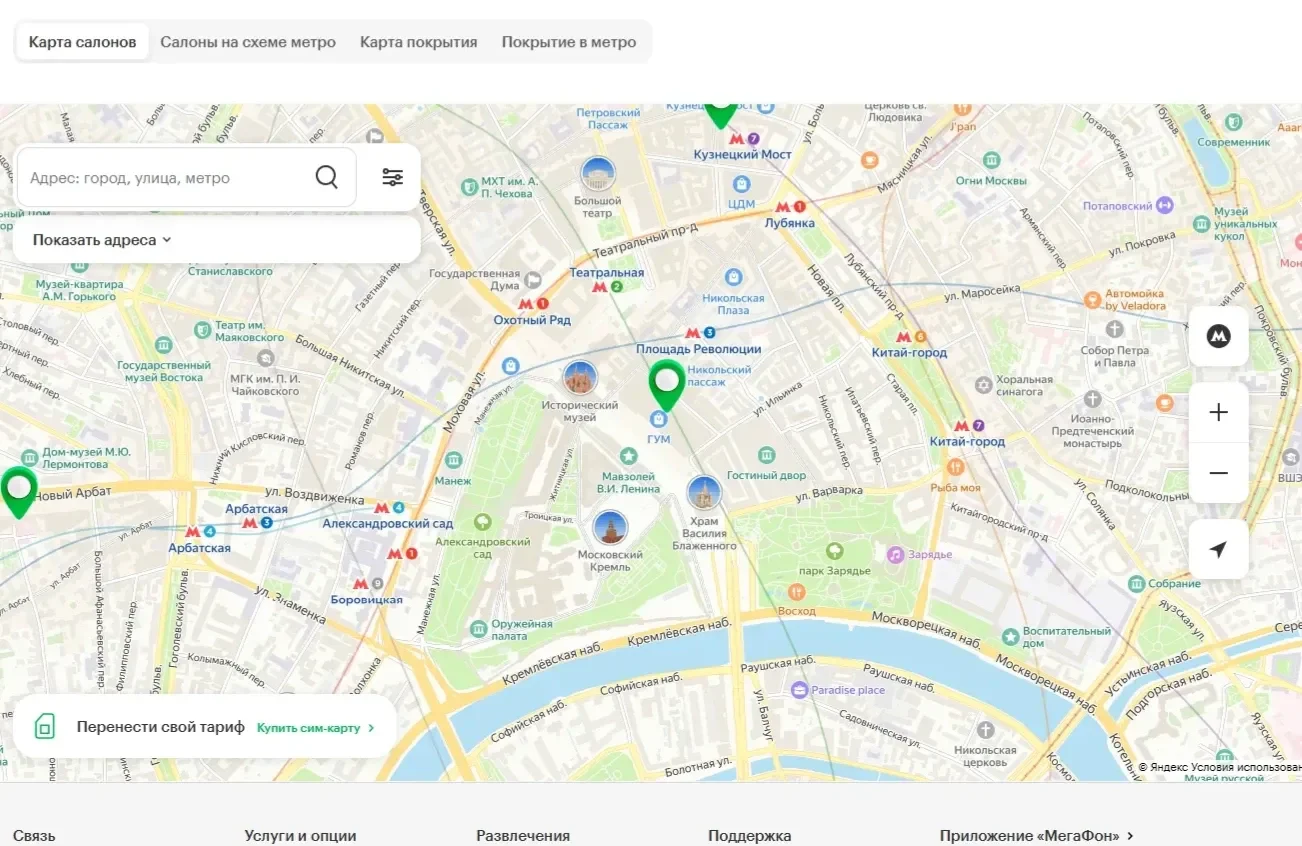Click the SIM card icon in banner
Viewport: 1302px width, 846px height.
coord(45,727)
